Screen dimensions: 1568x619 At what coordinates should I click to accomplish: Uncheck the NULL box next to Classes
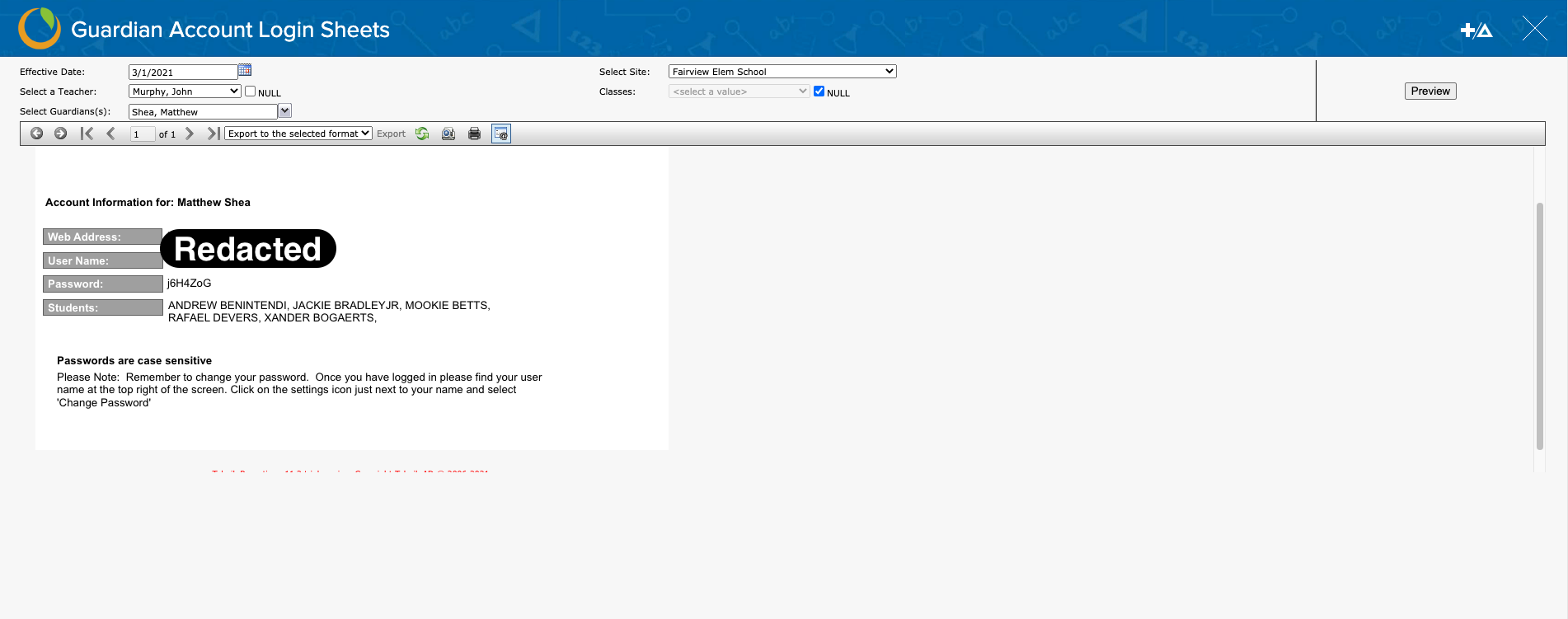[x=819, y=91]
